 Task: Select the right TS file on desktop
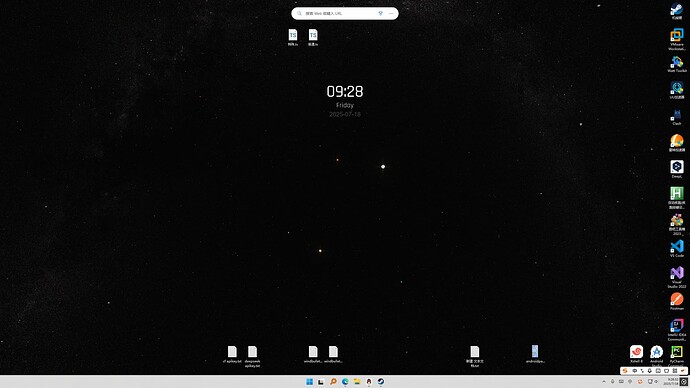(x=313, y=37)
